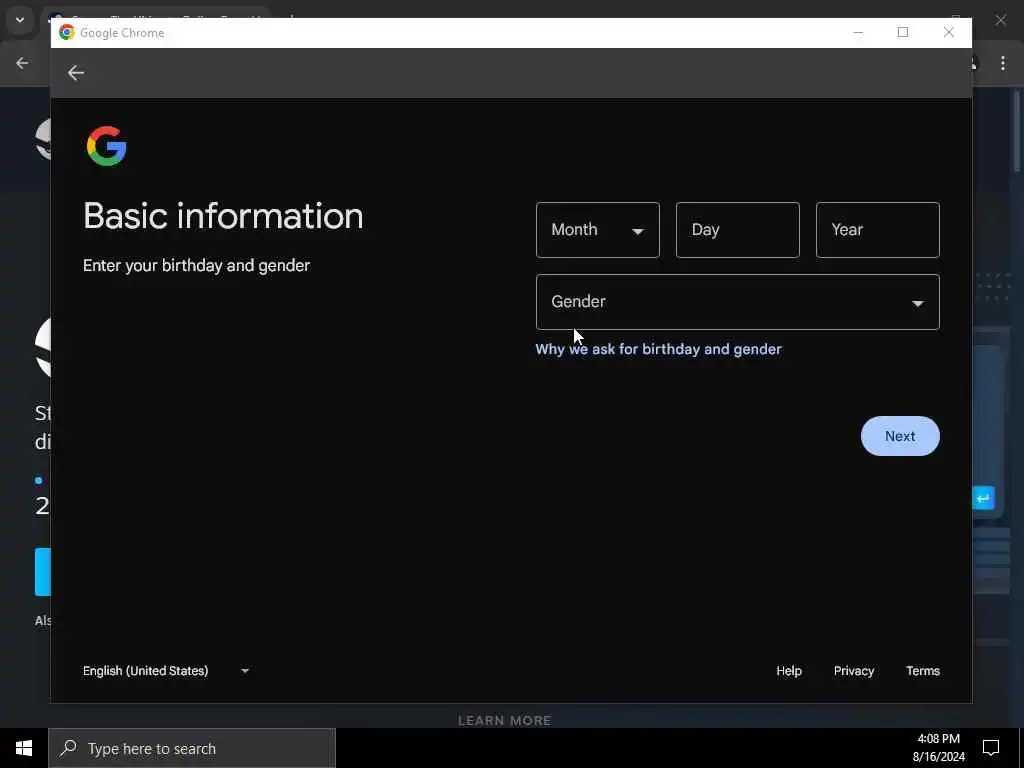Open the taskbar clock showing 4:08 PM

tap(938, 748)
